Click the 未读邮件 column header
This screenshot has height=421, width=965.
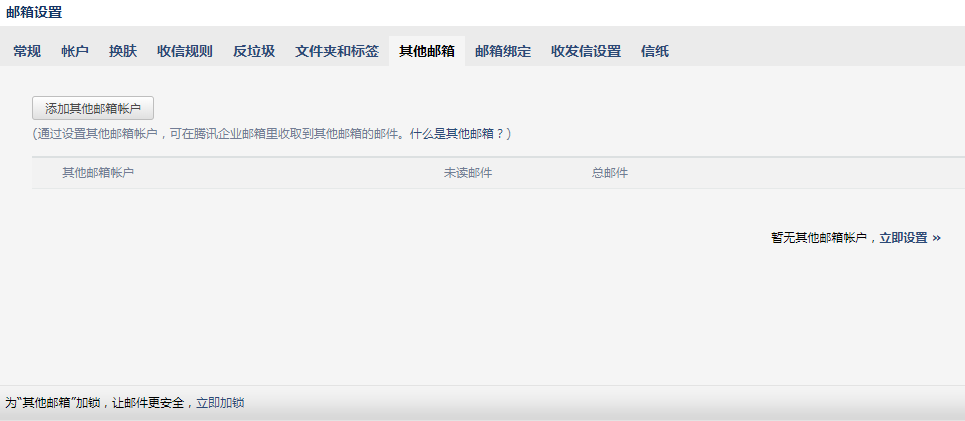[468, 173]
